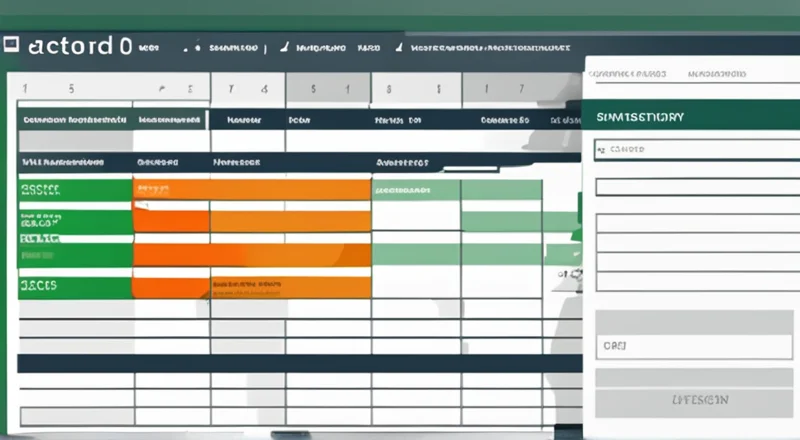Click the pale green cell right of the top orange bar
800x440 pixels.
click(x=415, y=189)
